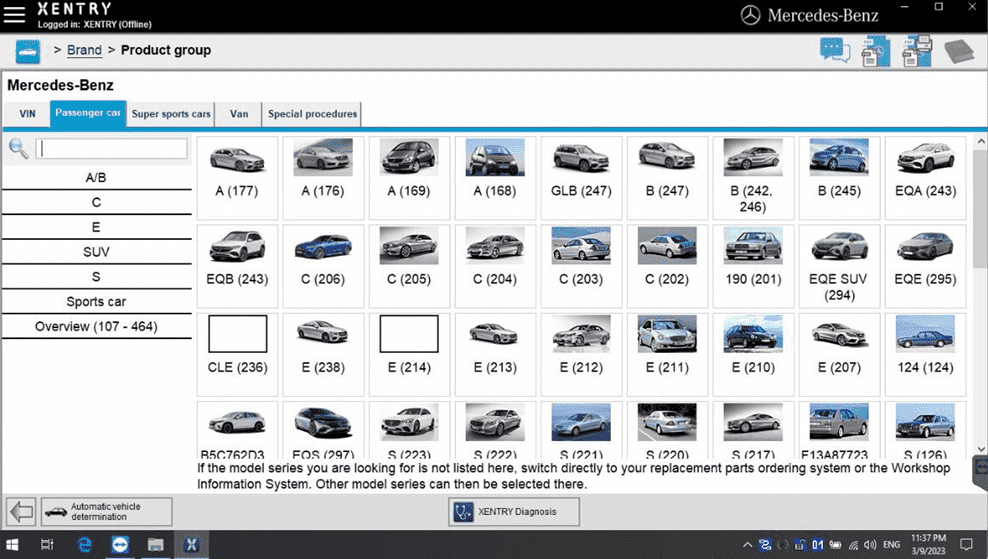Viewport: 988px width, 559px height.
Task: Open Task View in the taskbar
Action: click(47, 545)
